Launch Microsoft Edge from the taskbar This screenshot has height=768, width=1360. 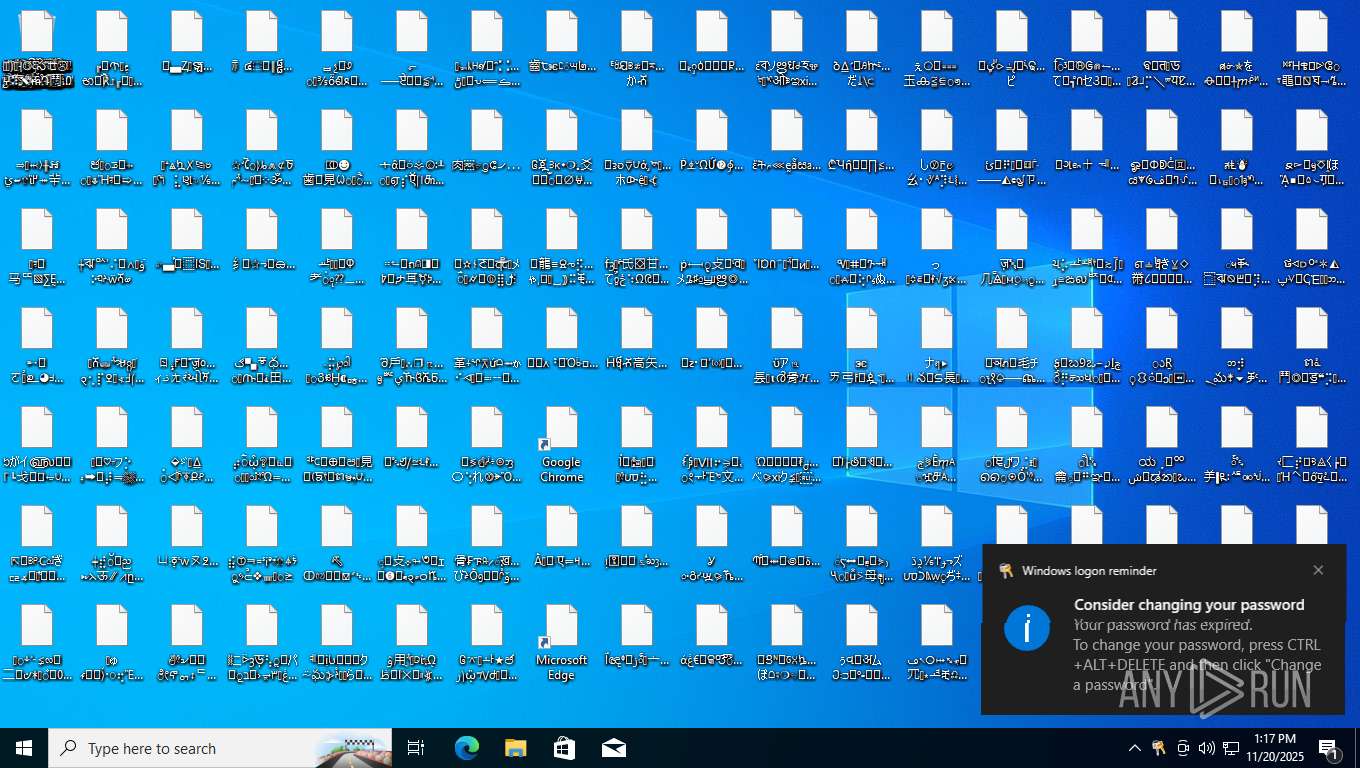pyautogui.click(x=467, y=748)
